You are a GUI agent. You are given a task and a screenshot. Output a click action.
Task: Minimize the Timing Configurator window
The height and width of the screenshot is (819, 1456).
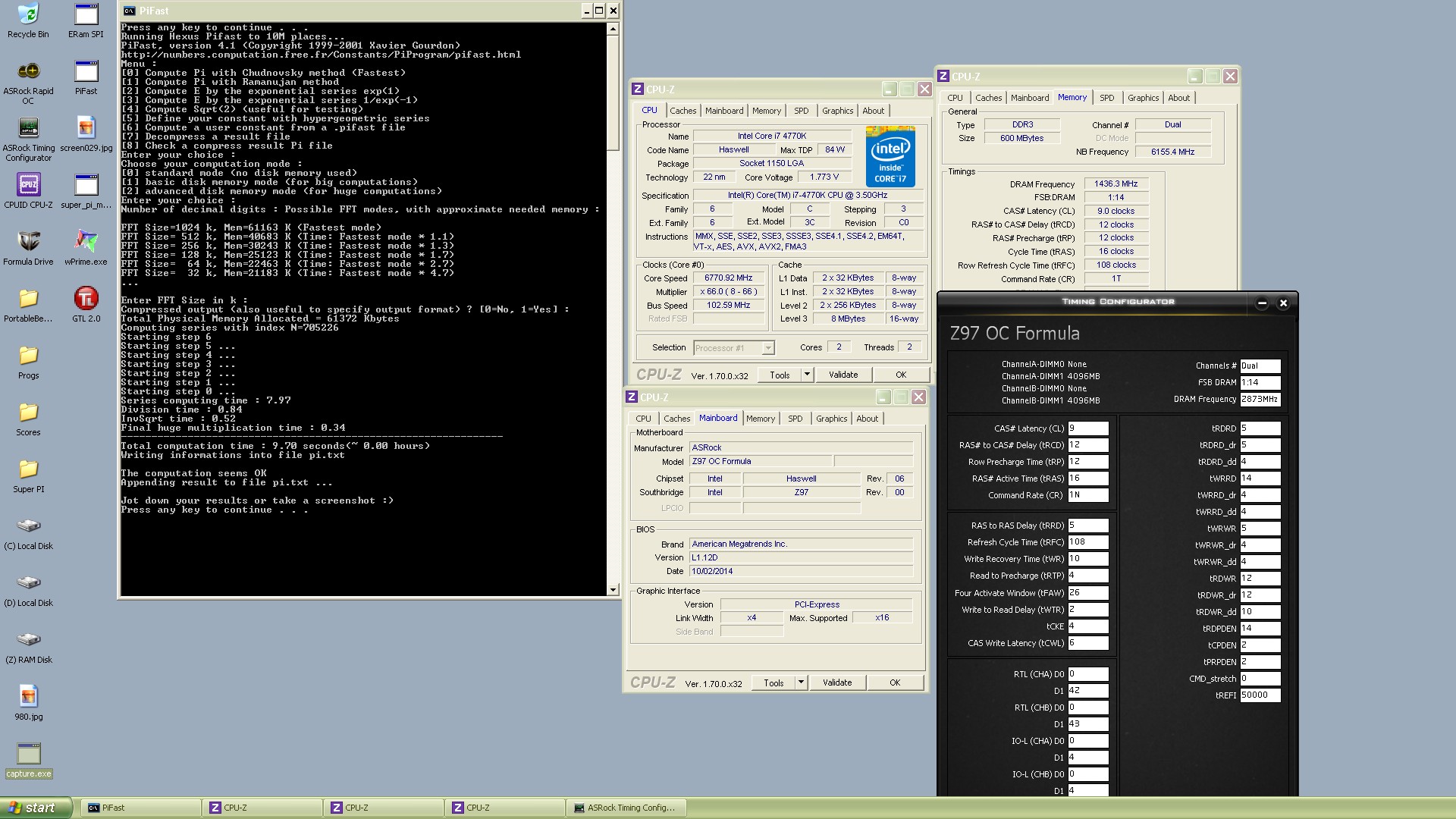[1262, 303]
